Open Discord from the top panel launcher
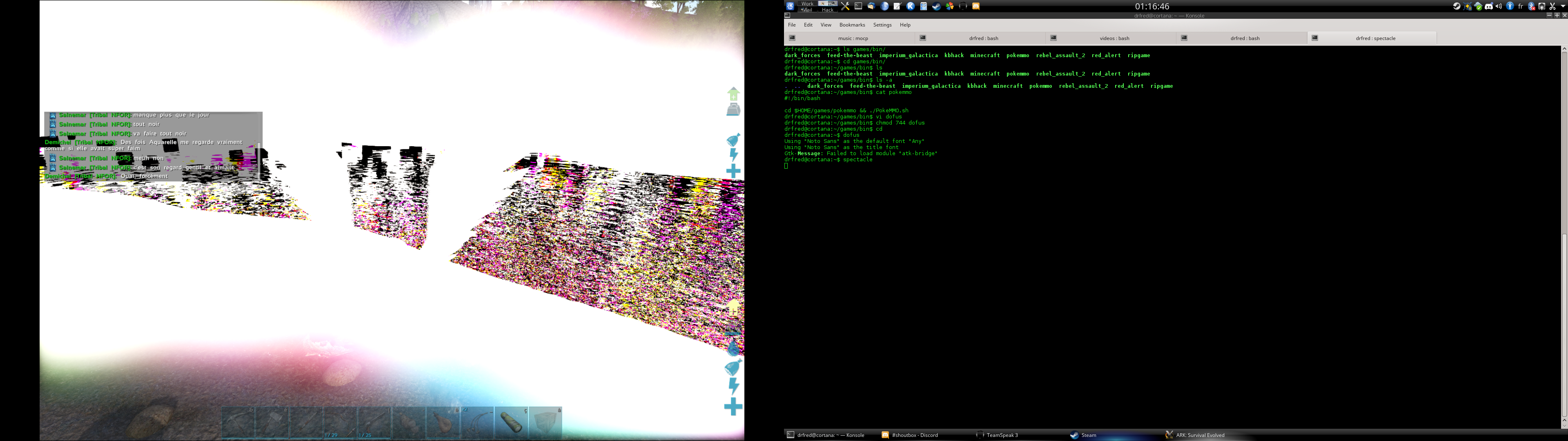 [976, 6]
